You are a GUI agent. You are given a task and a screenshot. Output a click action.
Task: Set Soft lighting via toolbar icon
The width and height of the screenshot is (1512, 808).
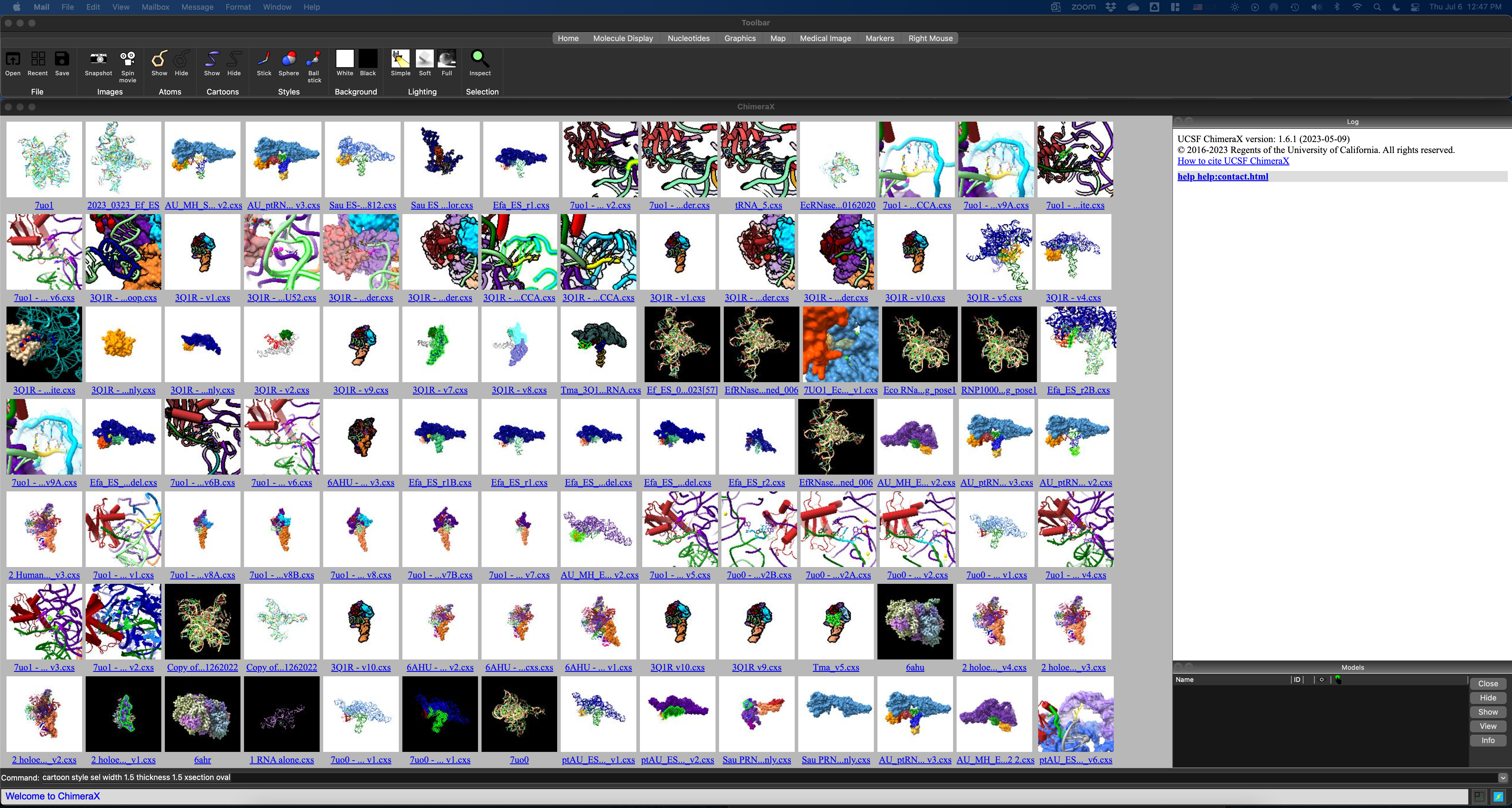[x=424, y=59]
